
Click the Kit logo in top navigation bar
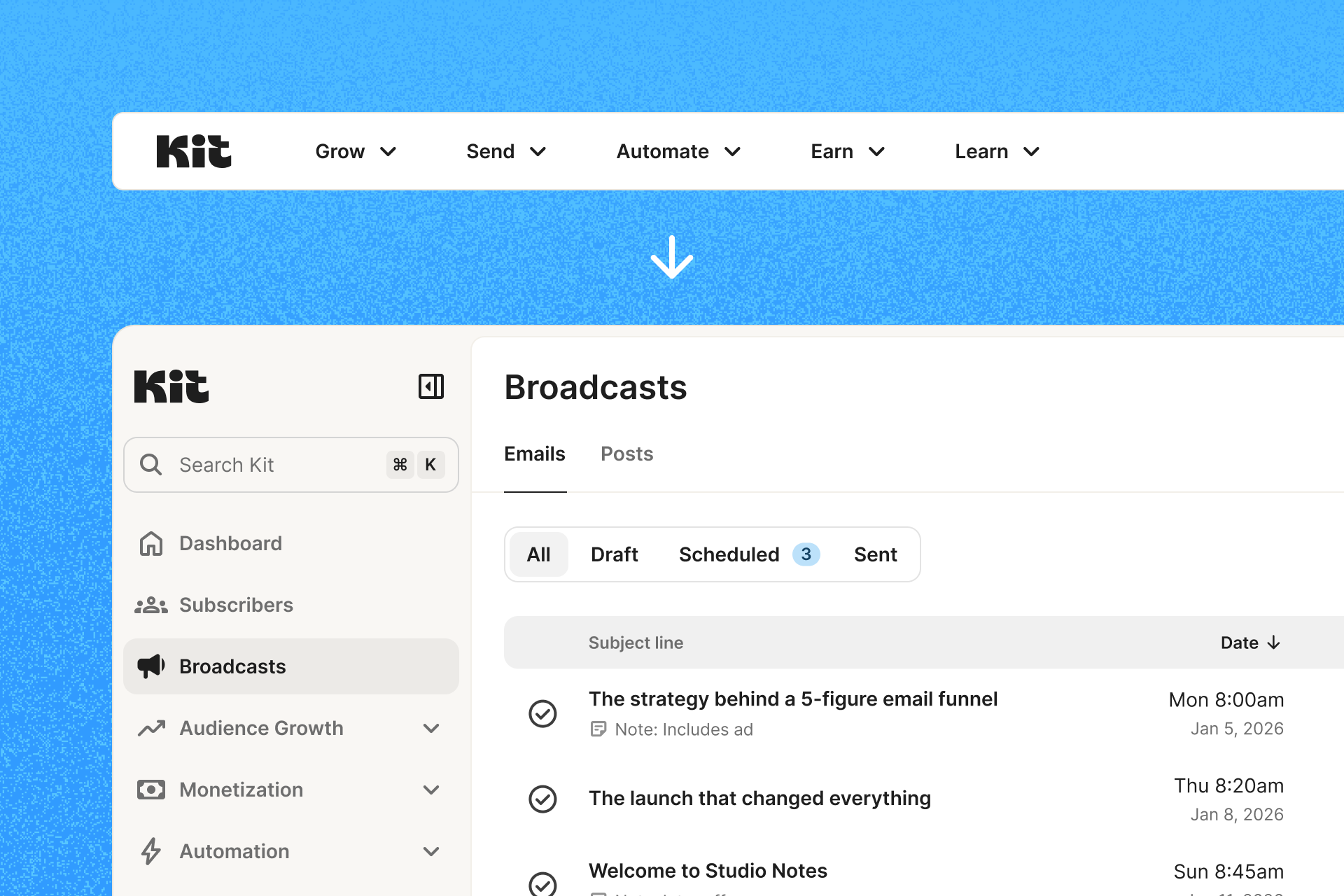194,151
